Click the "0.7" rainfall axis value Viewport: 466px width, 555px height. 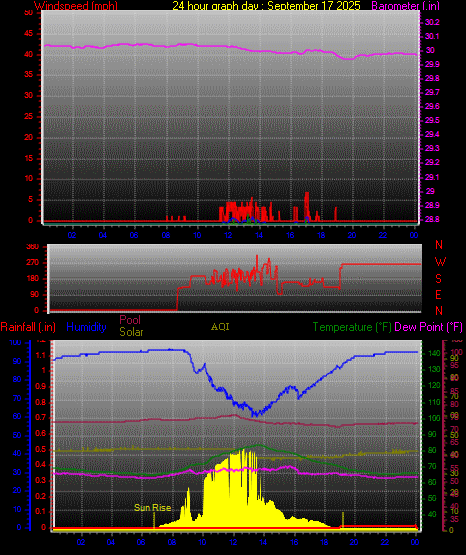[41, 417]
